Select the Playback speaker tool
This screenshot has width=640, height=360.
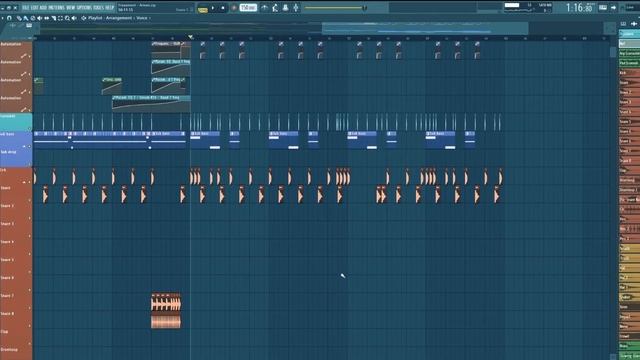tap(74, 18)
